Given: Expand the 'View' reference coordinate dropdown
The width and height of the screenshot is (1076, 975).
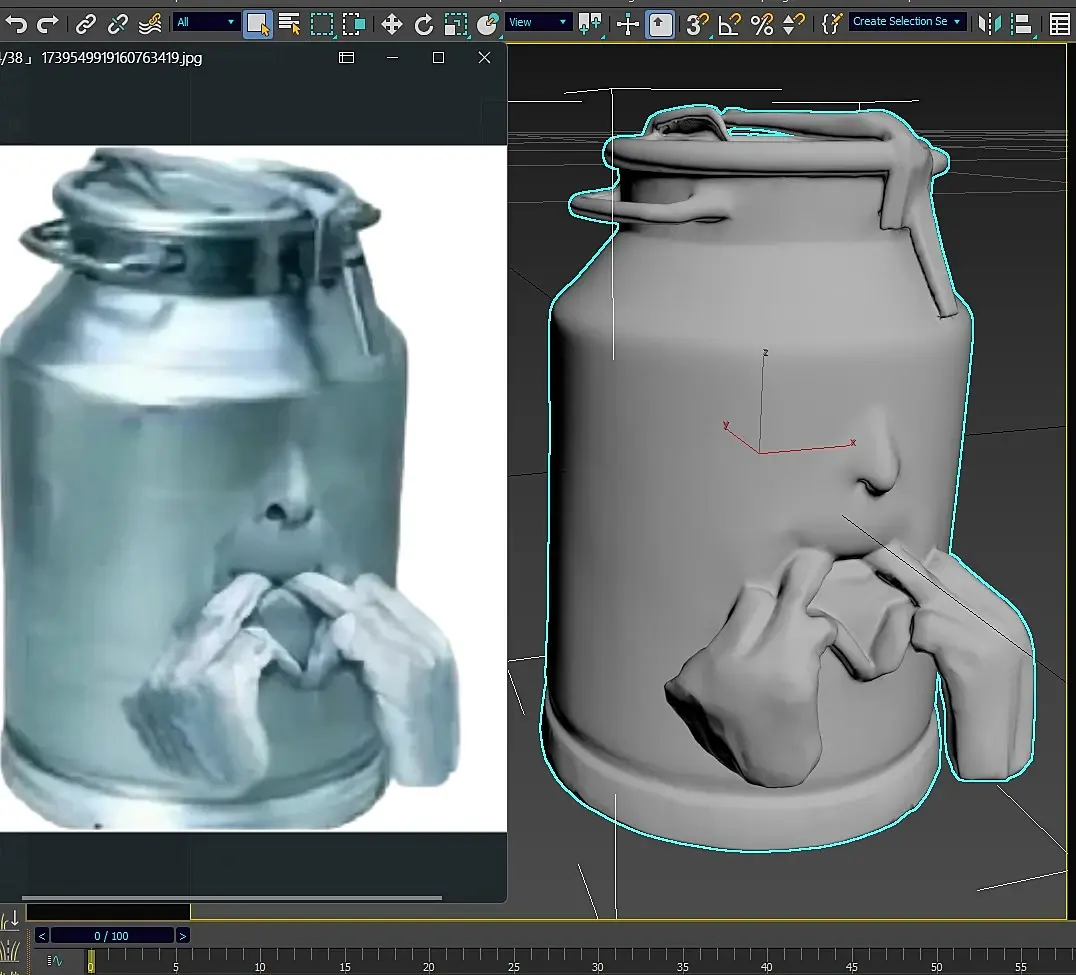Looking at the screenshot, I should click(x=538, y=22).
